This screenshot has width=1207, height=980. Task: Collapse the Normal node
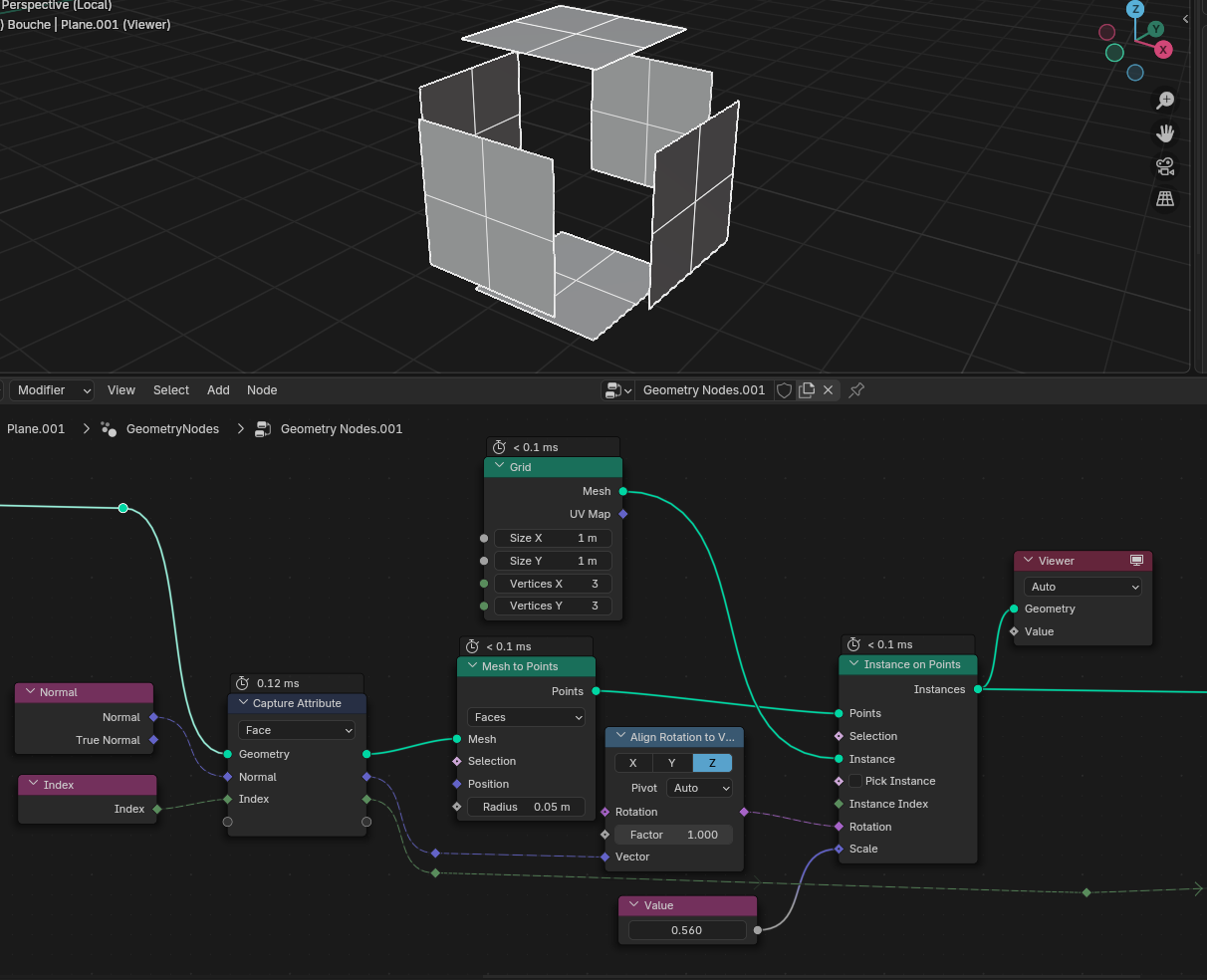31,692
